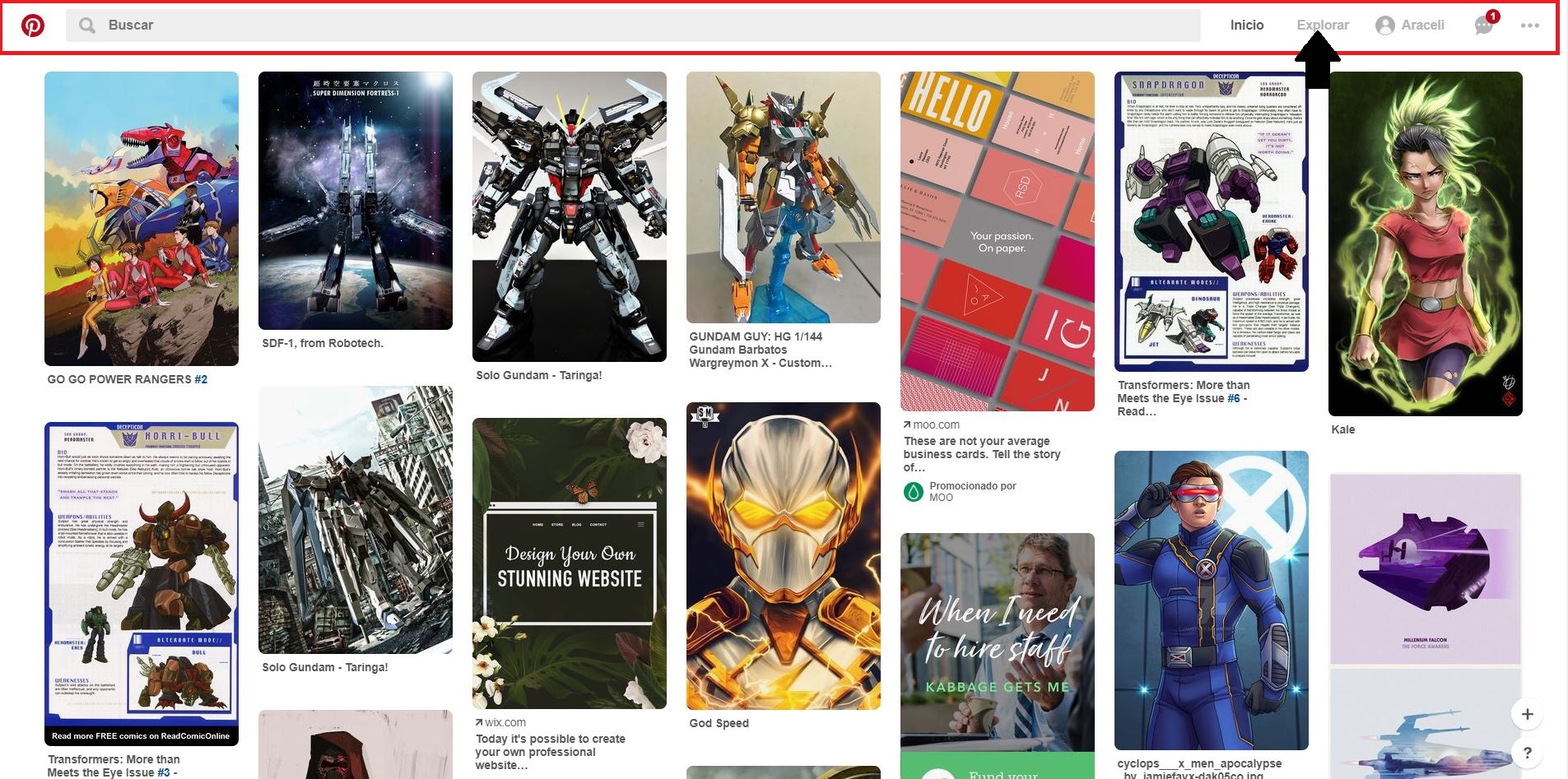Open the Araceli profile link
The width and height of the screenshot is (1568, 779).
point(1410,26)
